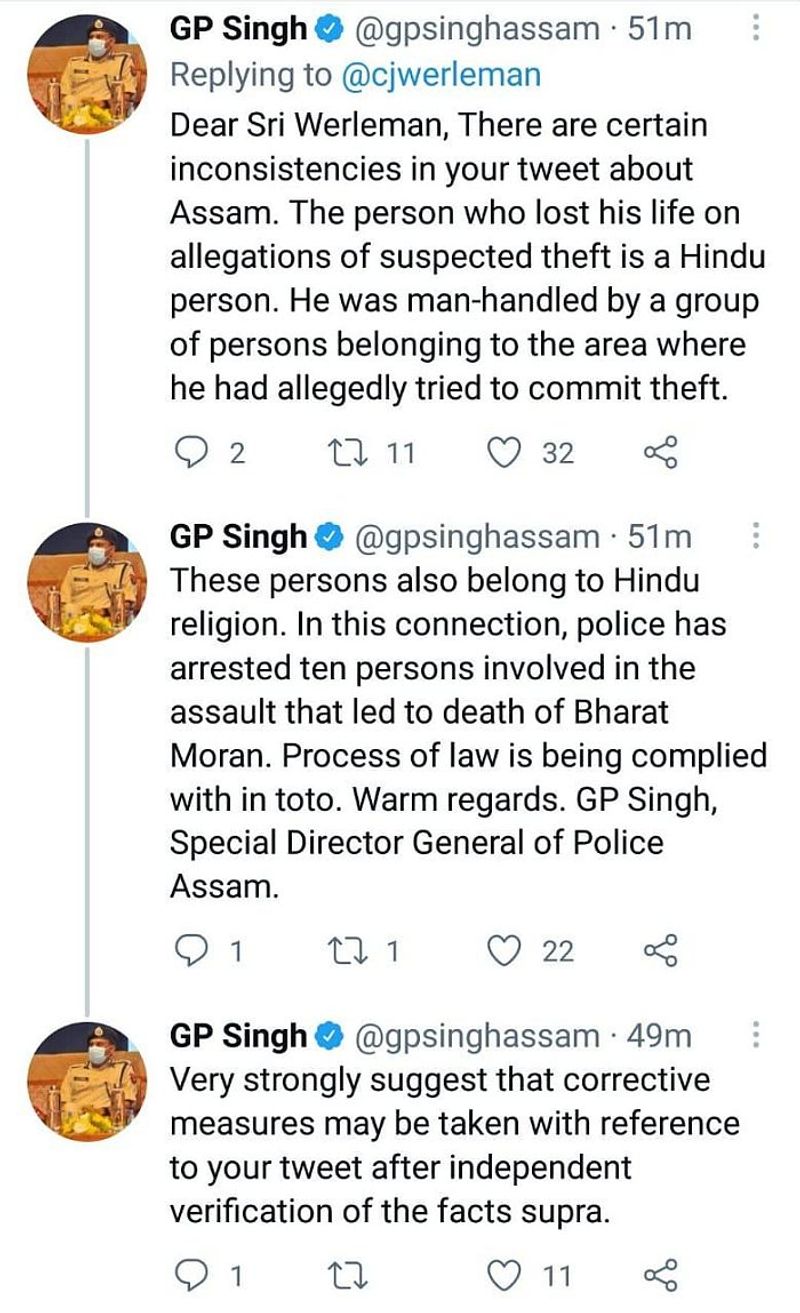This screenshot has height=1313, width=800.
Task: Open more options for the first tweet
Action: click(756, 29)
